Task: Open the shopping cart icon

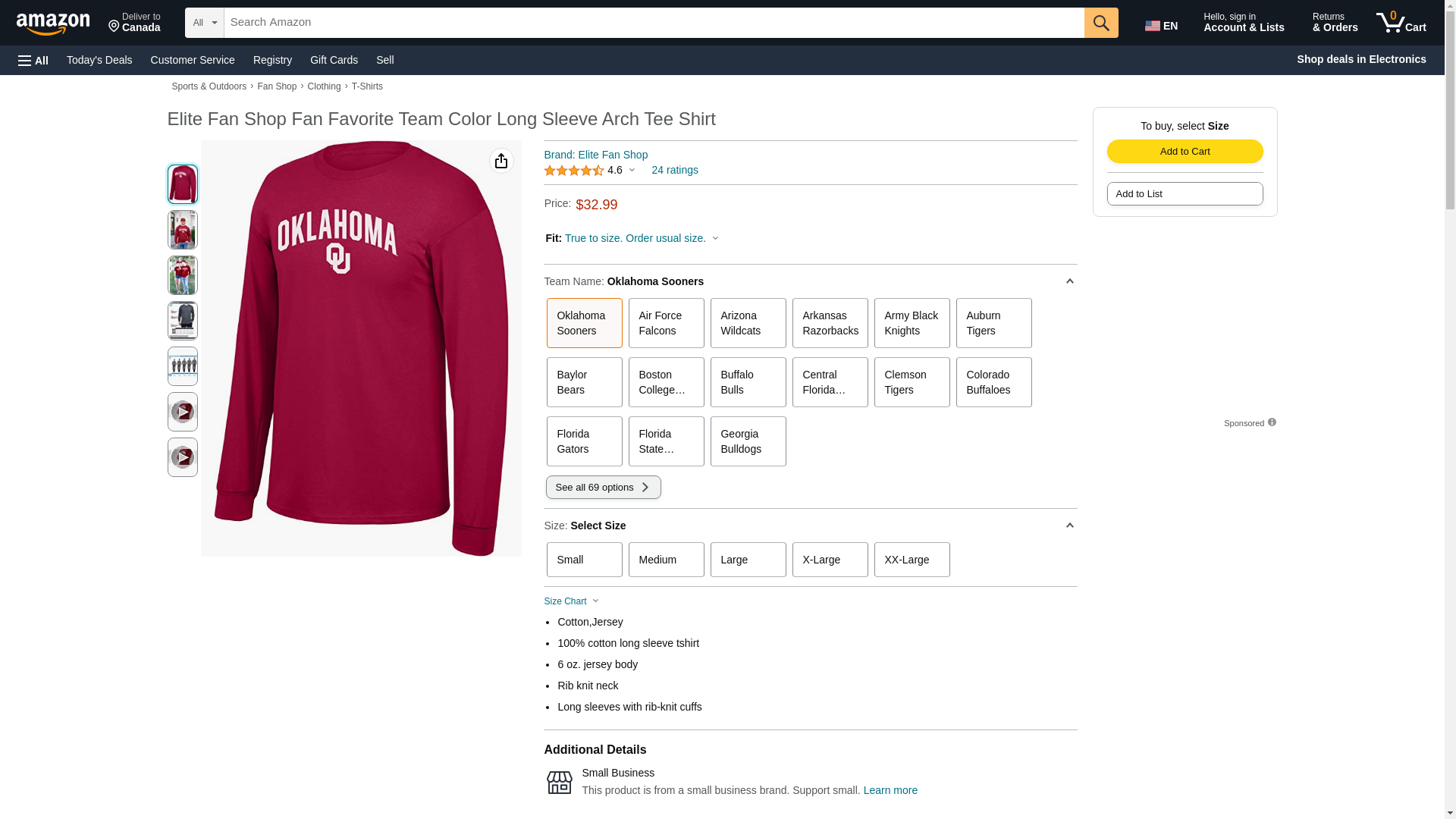Action: tap(1401, 23)
